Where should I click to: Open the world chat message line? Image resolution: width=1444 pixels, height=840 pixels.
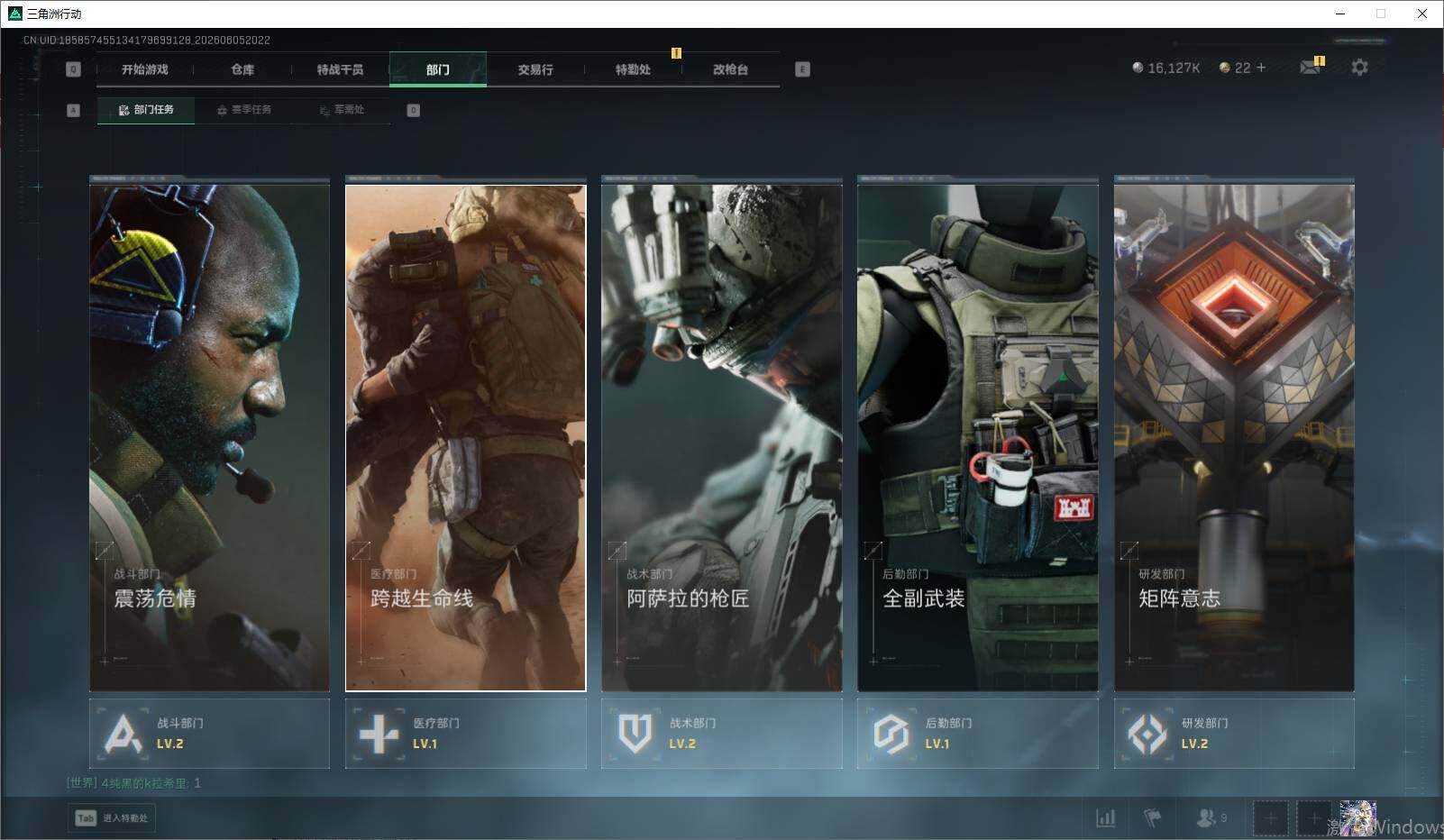pos(133,783)
